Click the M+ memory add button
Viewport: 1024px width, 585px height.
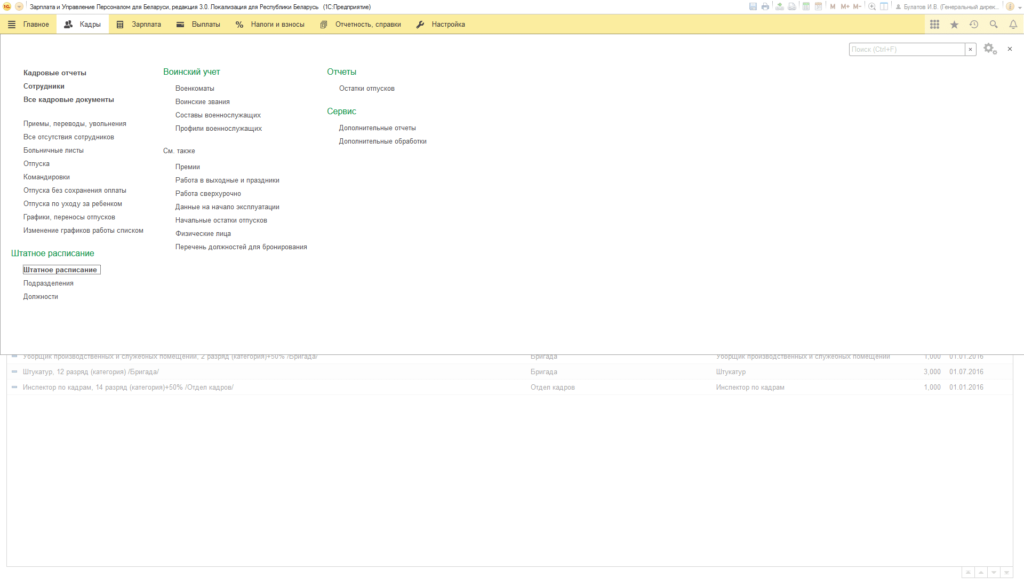coord(845,7)
